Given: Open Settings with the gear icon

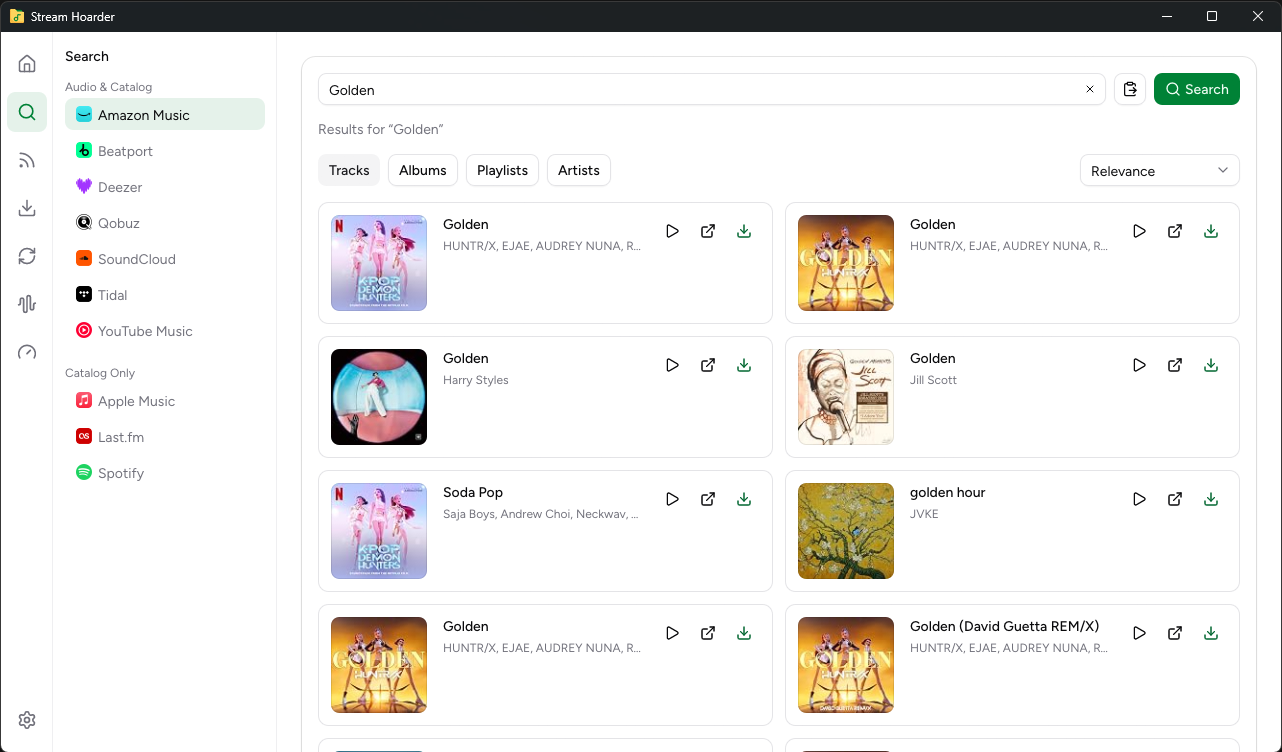Looking at the screenshot, I should (27, 720).
